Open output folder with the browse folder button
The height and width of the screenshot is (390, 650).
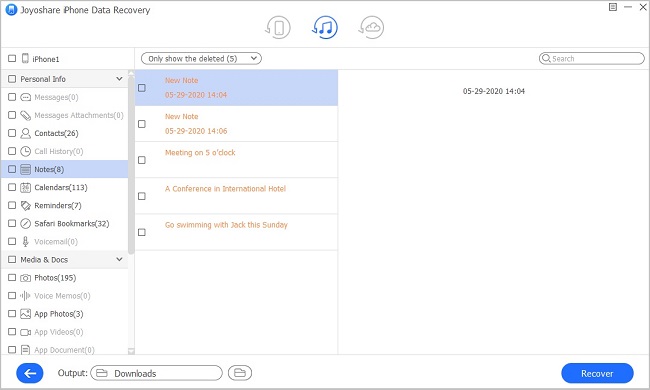(240, 373)
